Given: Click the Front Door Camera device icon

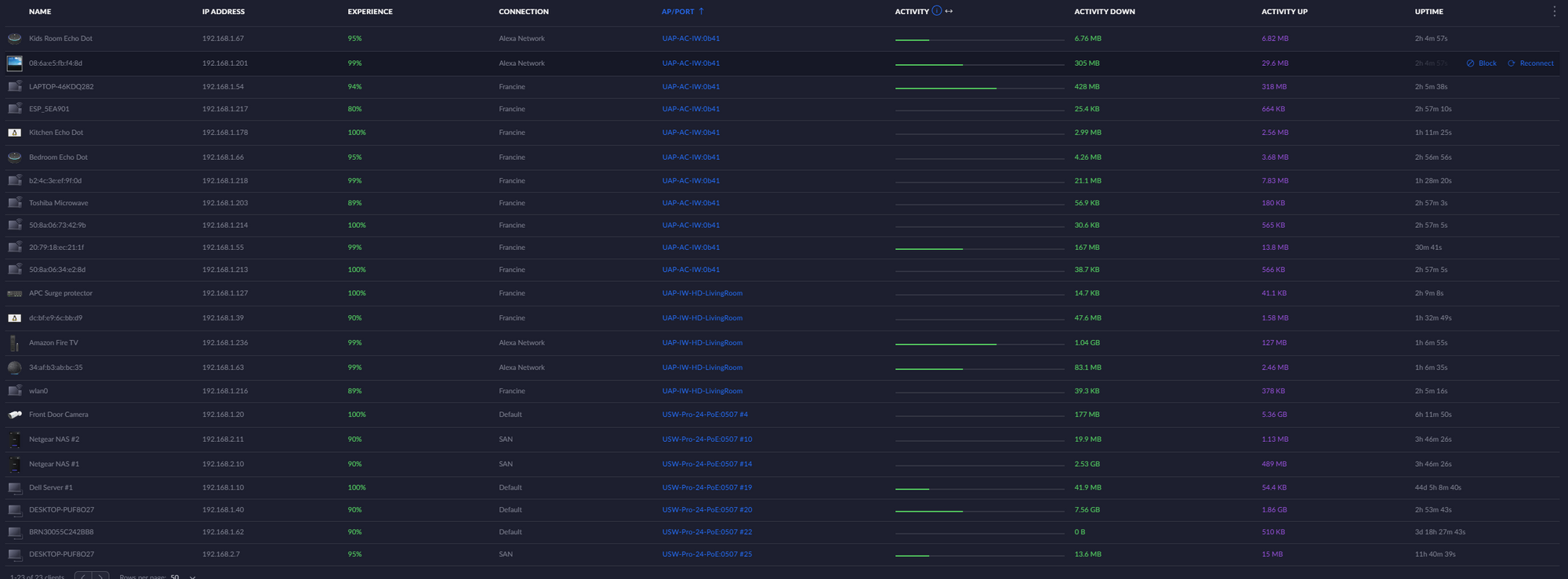Looking at the screenshot, I should pyautogui.click(x=14, y=414).
